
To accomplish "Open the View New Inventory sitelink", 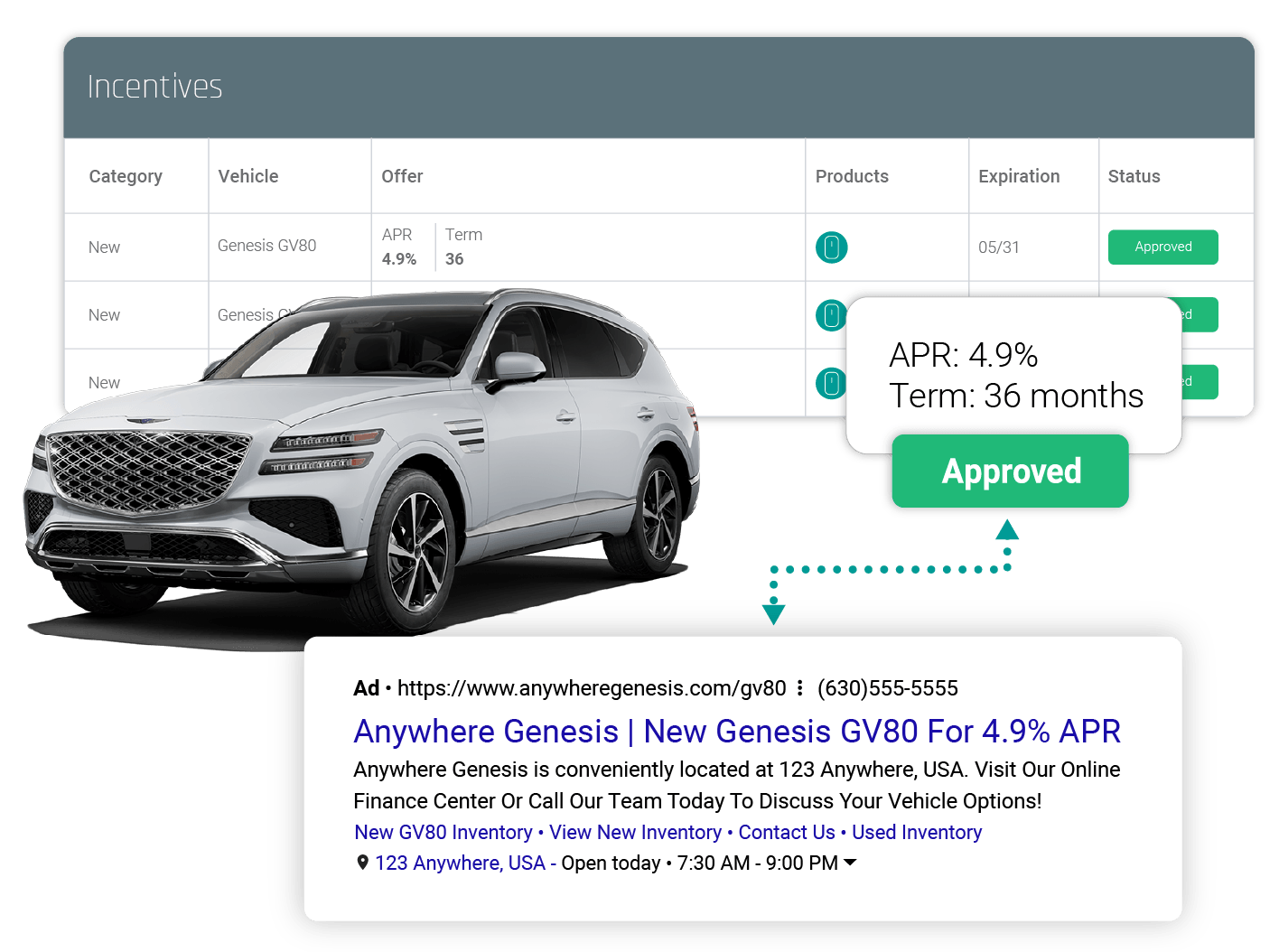I will click(x=635, y=832).
